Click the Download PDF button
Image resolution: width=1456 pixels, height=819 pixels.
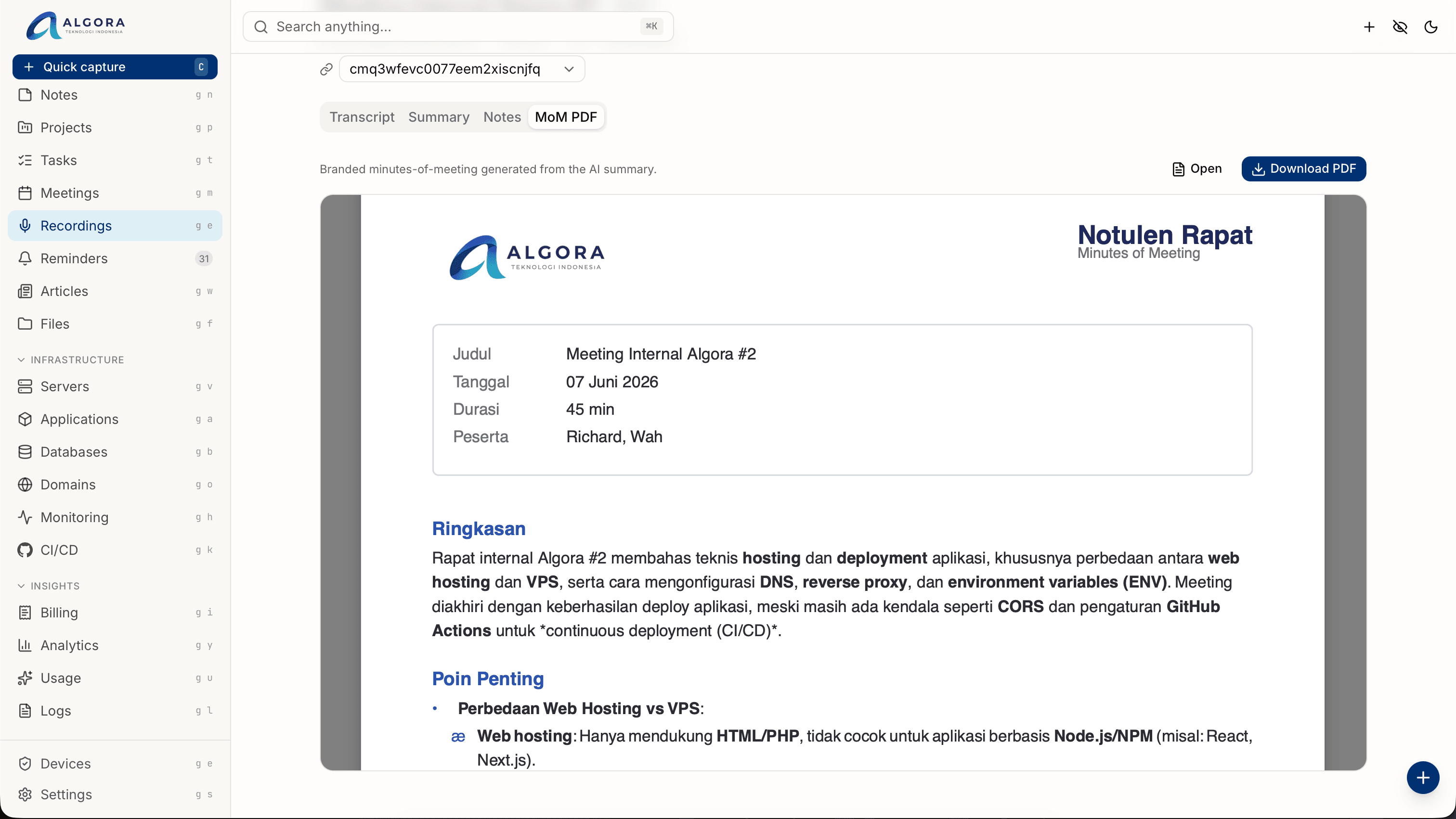point(1303,169)
